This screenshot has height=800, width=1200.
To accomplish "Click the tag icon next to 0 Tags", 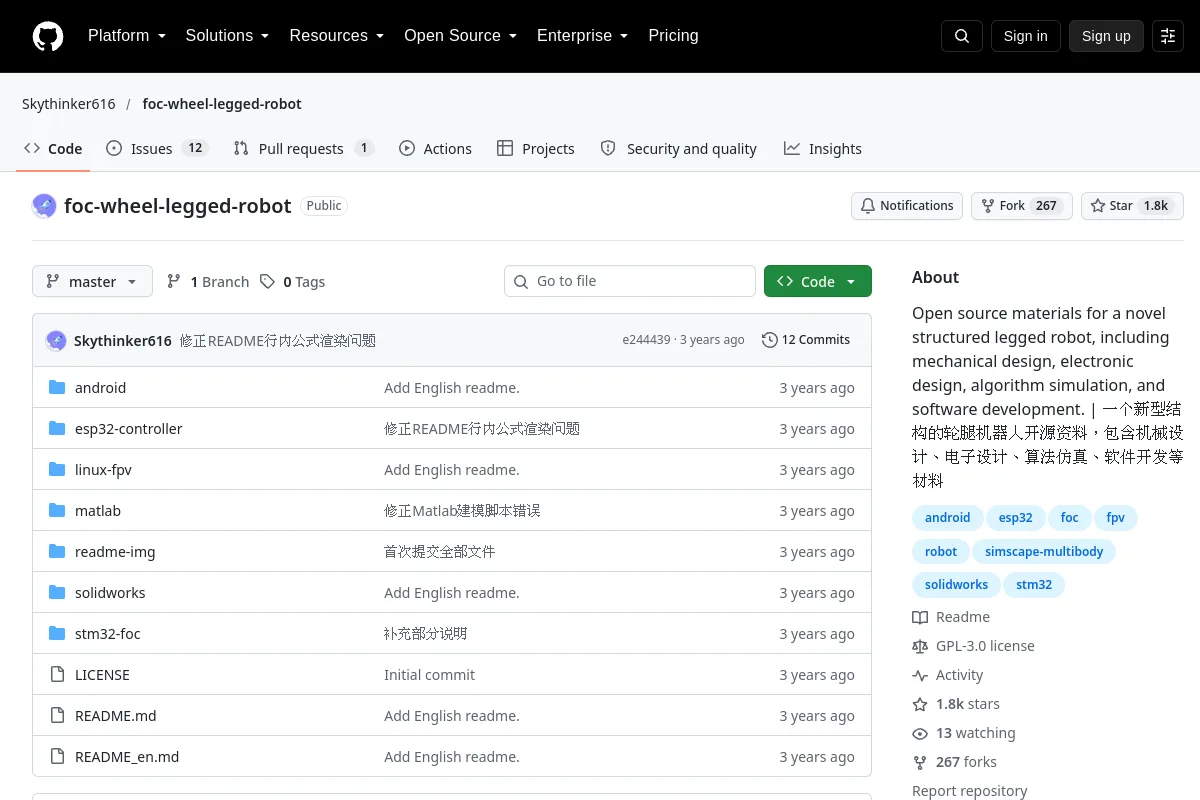I will (267, 282).
